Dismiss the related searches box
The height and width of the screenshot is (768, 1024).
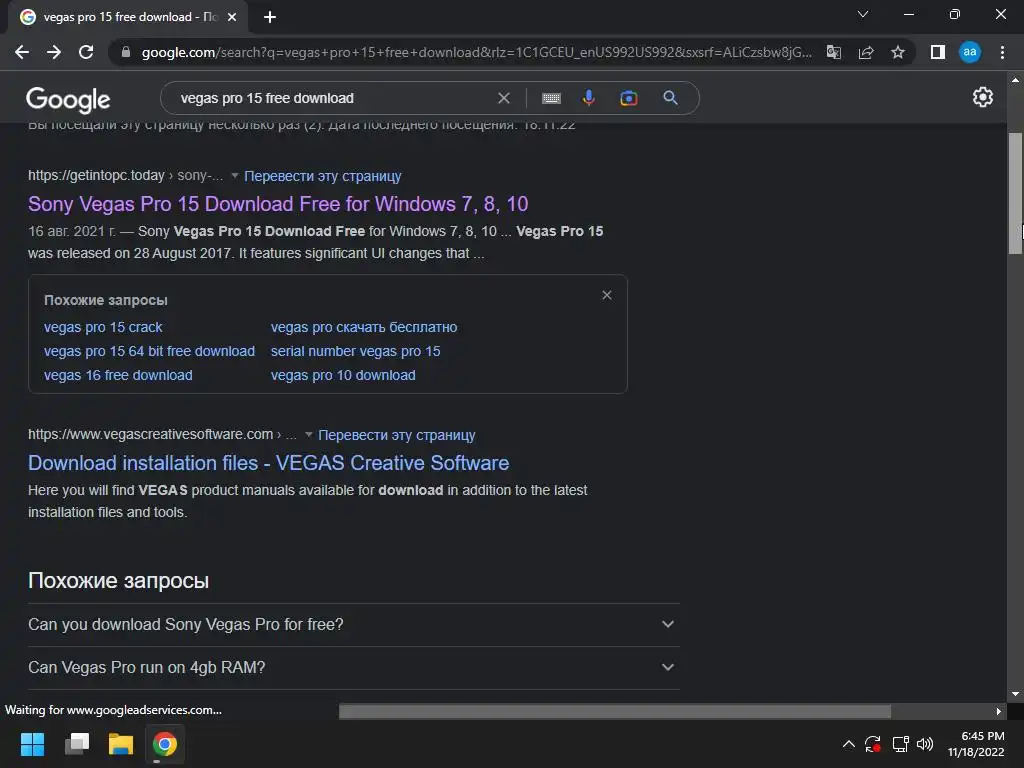[x=607, y=295]
